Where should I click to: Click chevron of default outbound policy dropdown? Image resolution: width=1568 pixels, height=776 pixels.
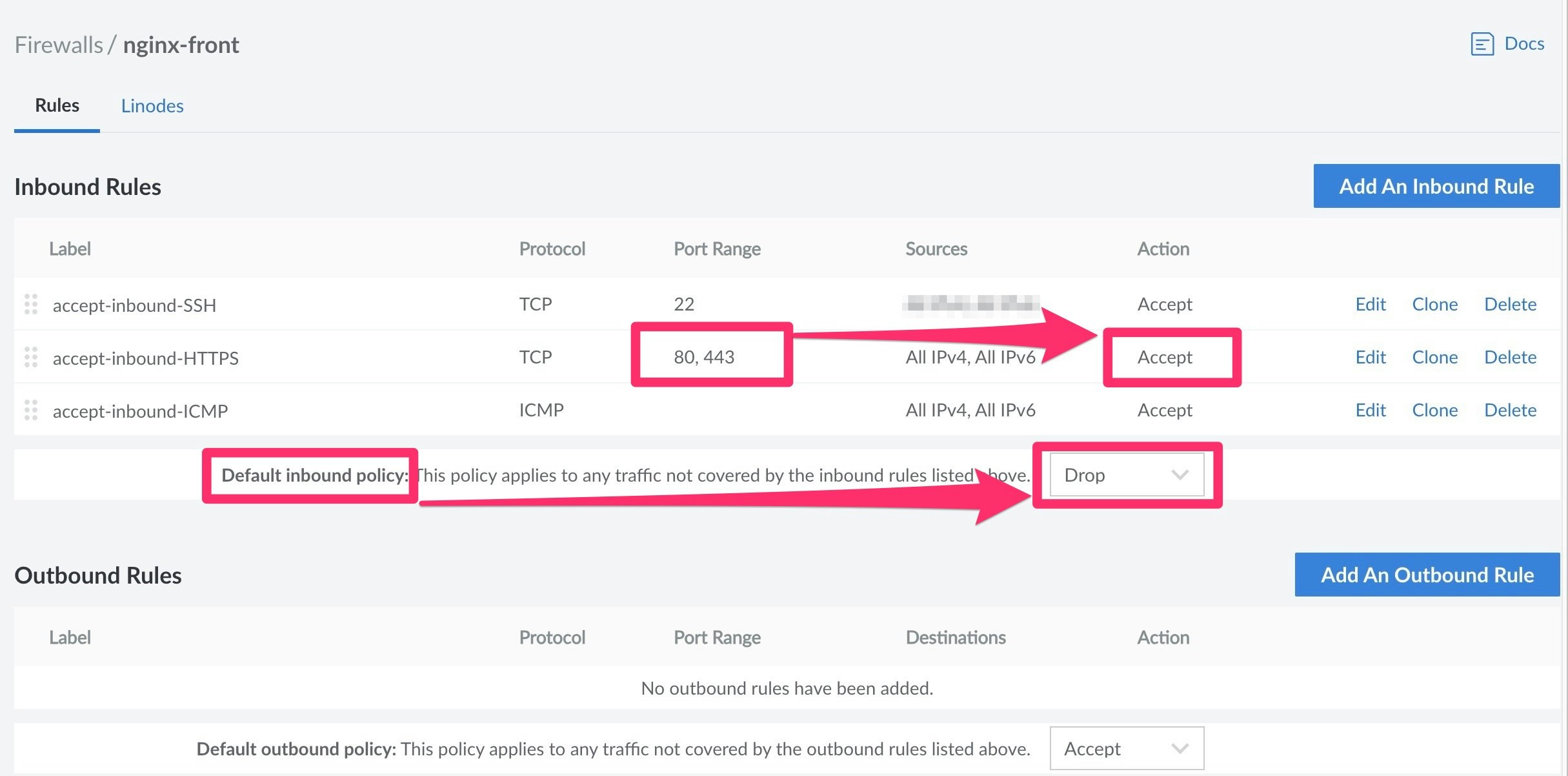click(1180, 749)
